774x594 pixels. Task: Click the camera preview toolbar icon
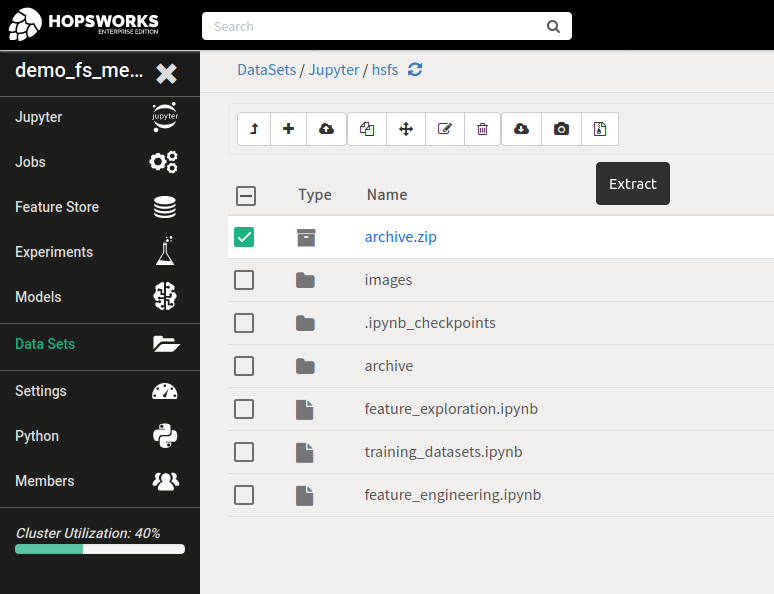561,129
